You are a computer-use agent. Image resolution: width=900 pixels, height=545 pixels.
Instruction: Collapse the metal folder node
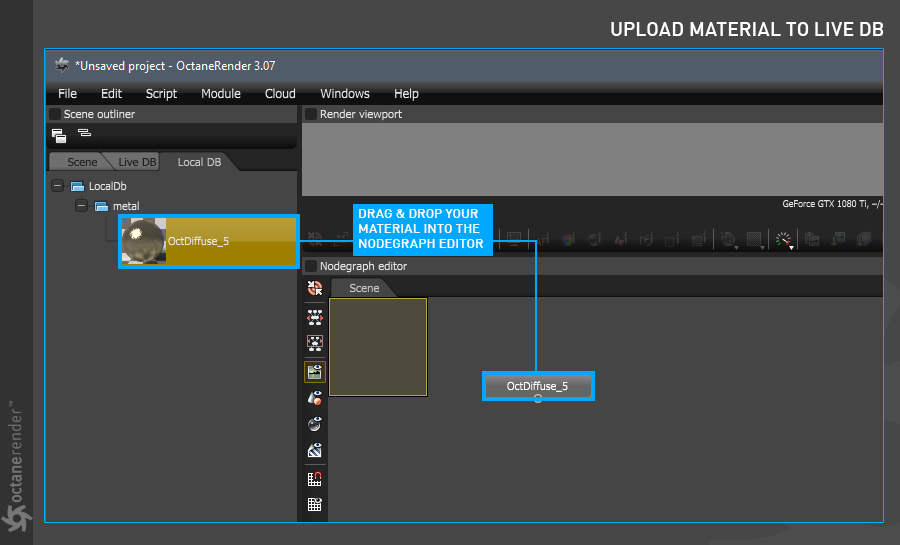pyautogui.click(x=82, y=205)
